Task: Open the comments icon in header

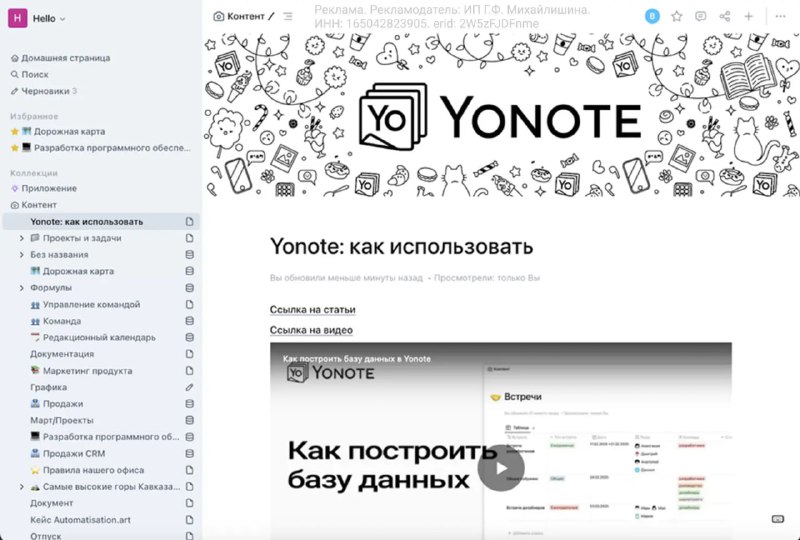Action: pyautogui.click(x=700, y=16)
